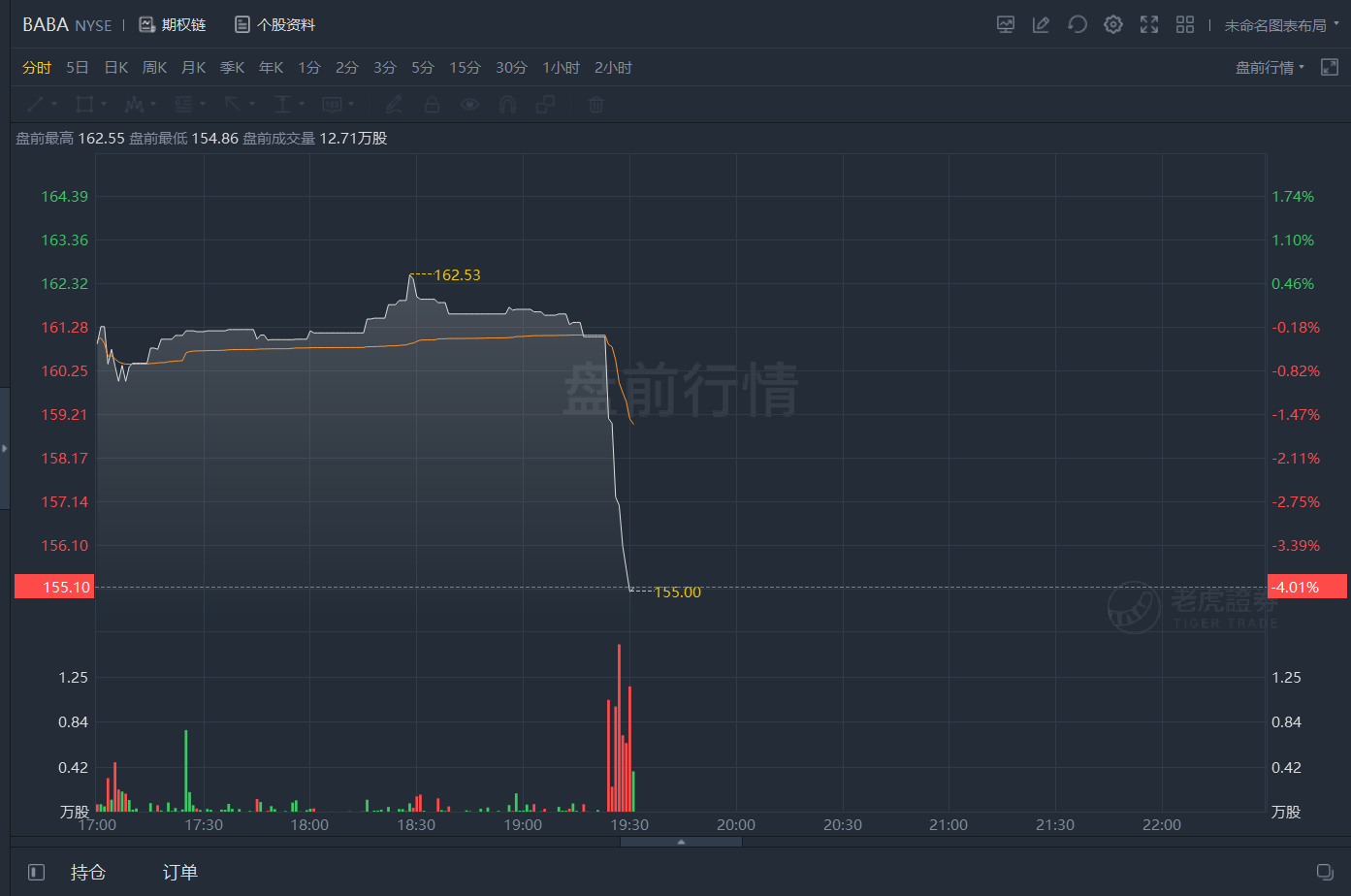
Task: Select the arrow marker drawing tool
Action: point(234,104)
